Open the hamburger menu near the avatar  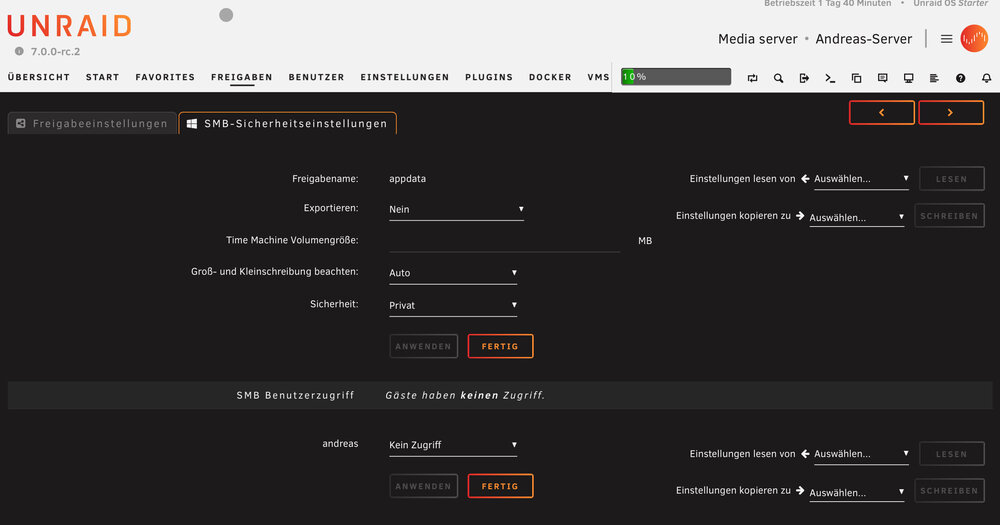coord(946,39)
